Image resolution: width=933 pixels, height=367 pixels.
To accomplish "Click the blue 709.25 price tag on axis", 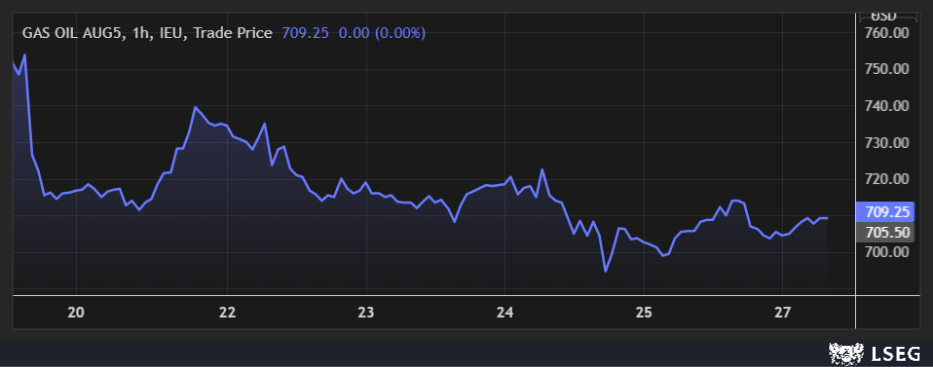I will 885,212.
